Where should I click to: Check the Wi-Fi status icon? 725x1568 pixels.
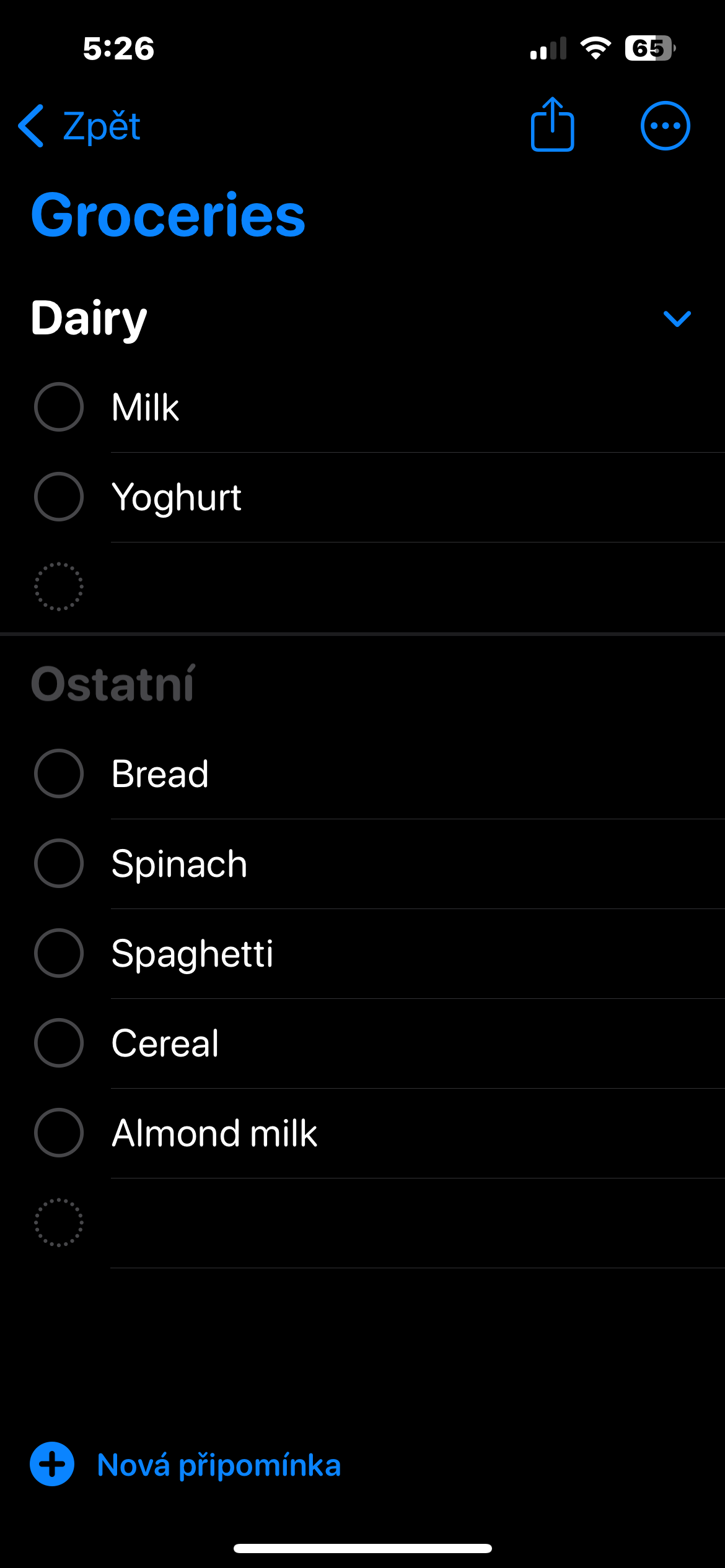[x=595, y=48]
